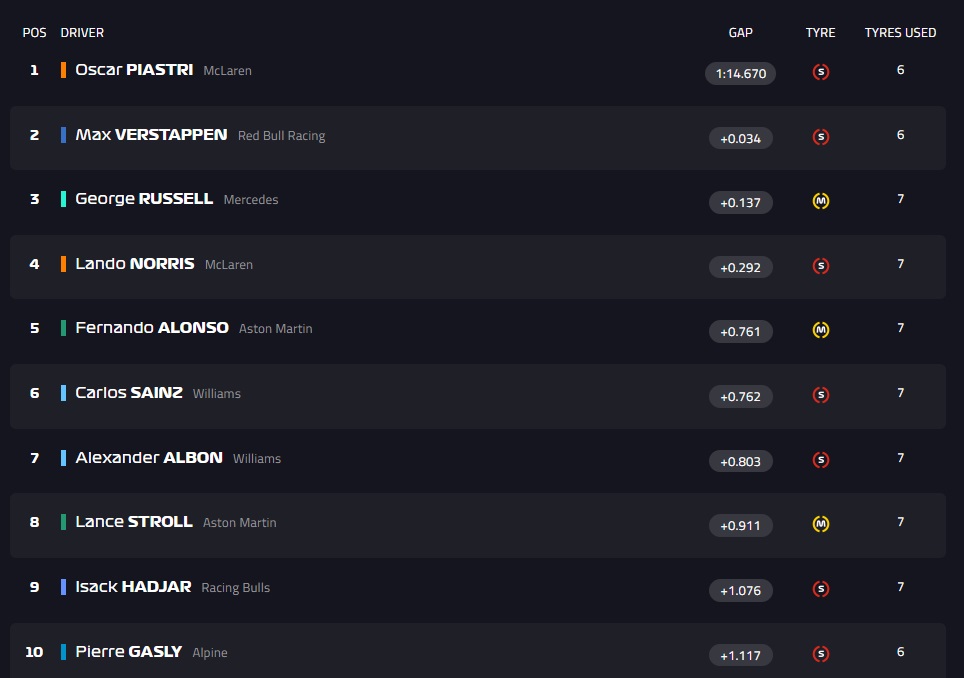Click the TYRES USED column header
Image resolution: width=964 pixels, height=678 pixels.
click(x=900, y=33)
